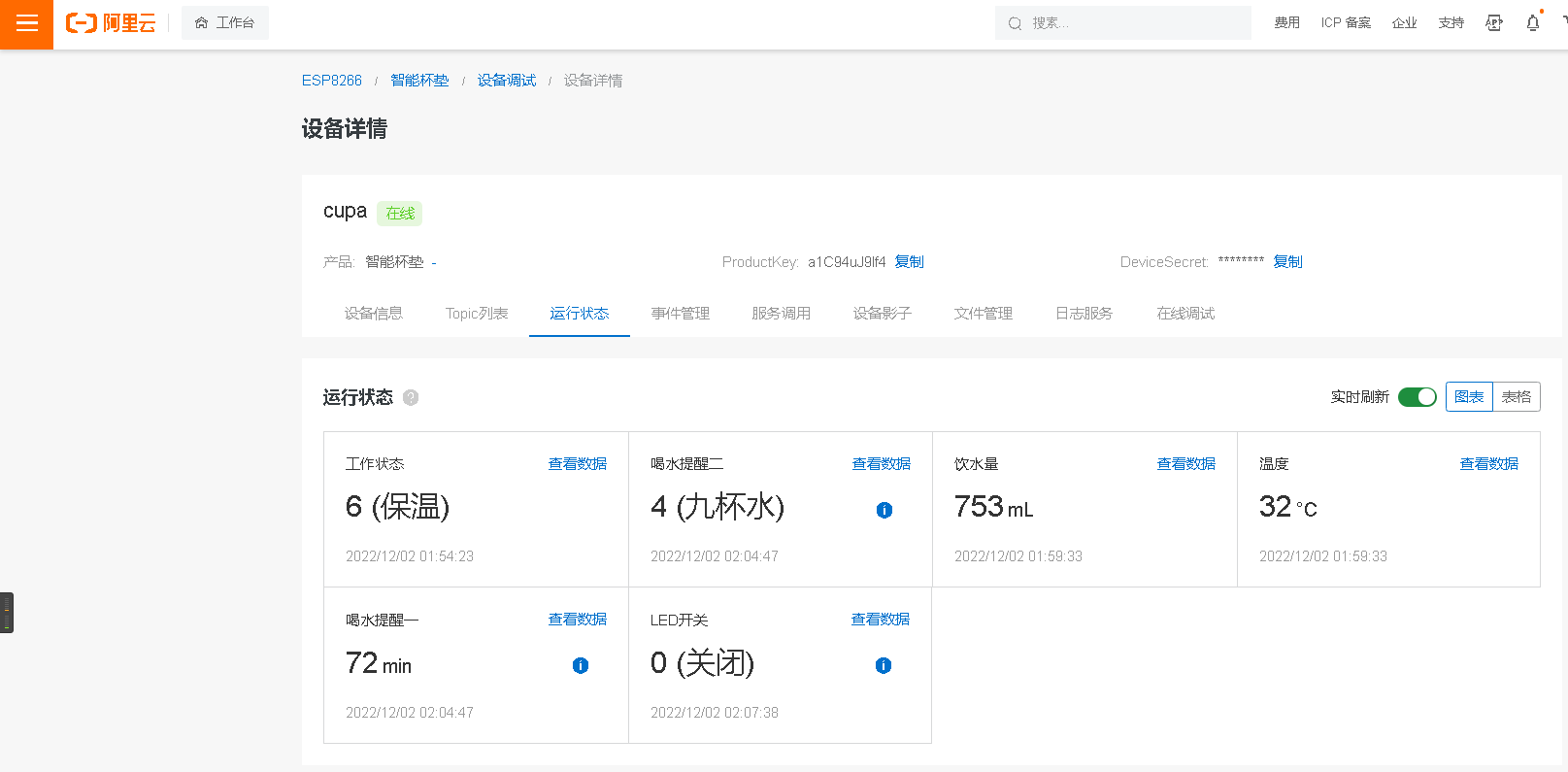This screenshot has height=772, width=1568.
Task: Open the 企业 menu
Action: coord(1405,23)
